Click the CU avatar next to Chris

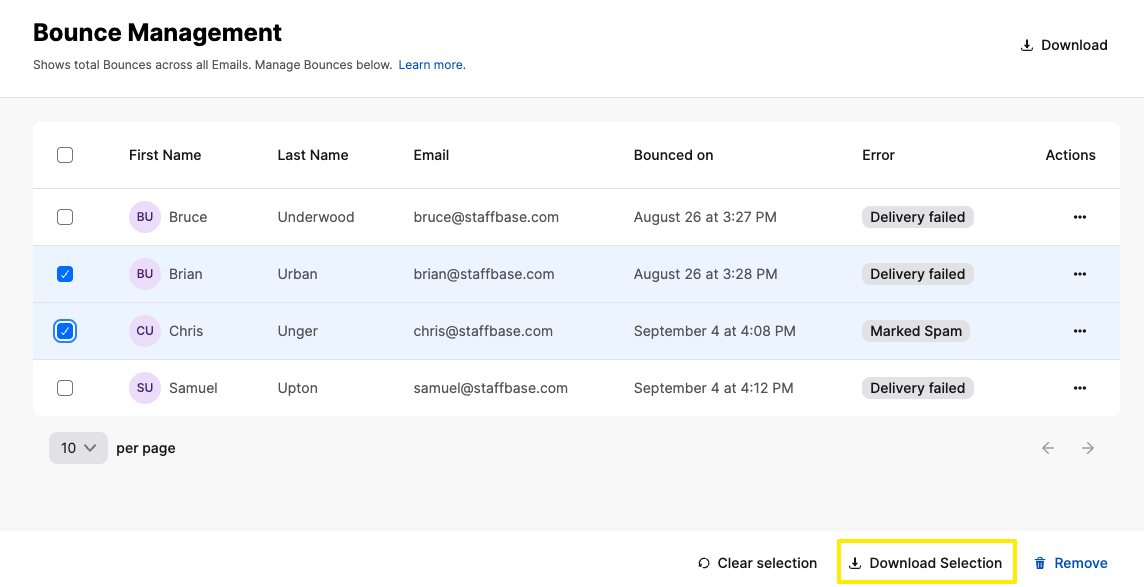144,331
